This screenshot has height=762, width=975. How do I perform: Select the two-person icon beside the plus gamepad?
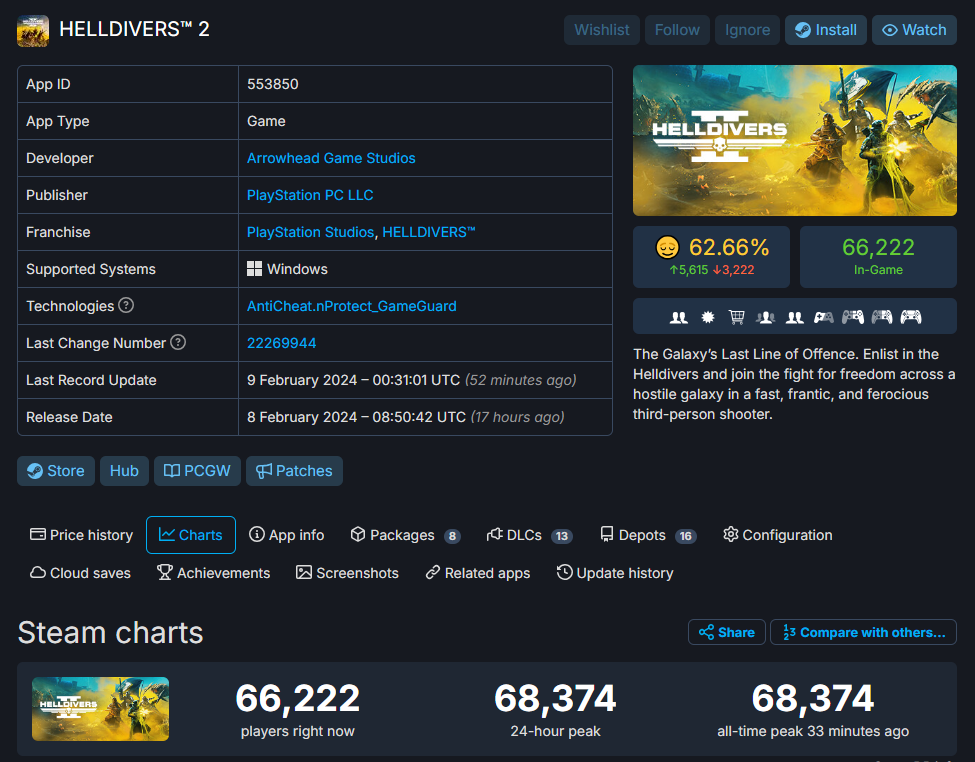pos(795,317)
